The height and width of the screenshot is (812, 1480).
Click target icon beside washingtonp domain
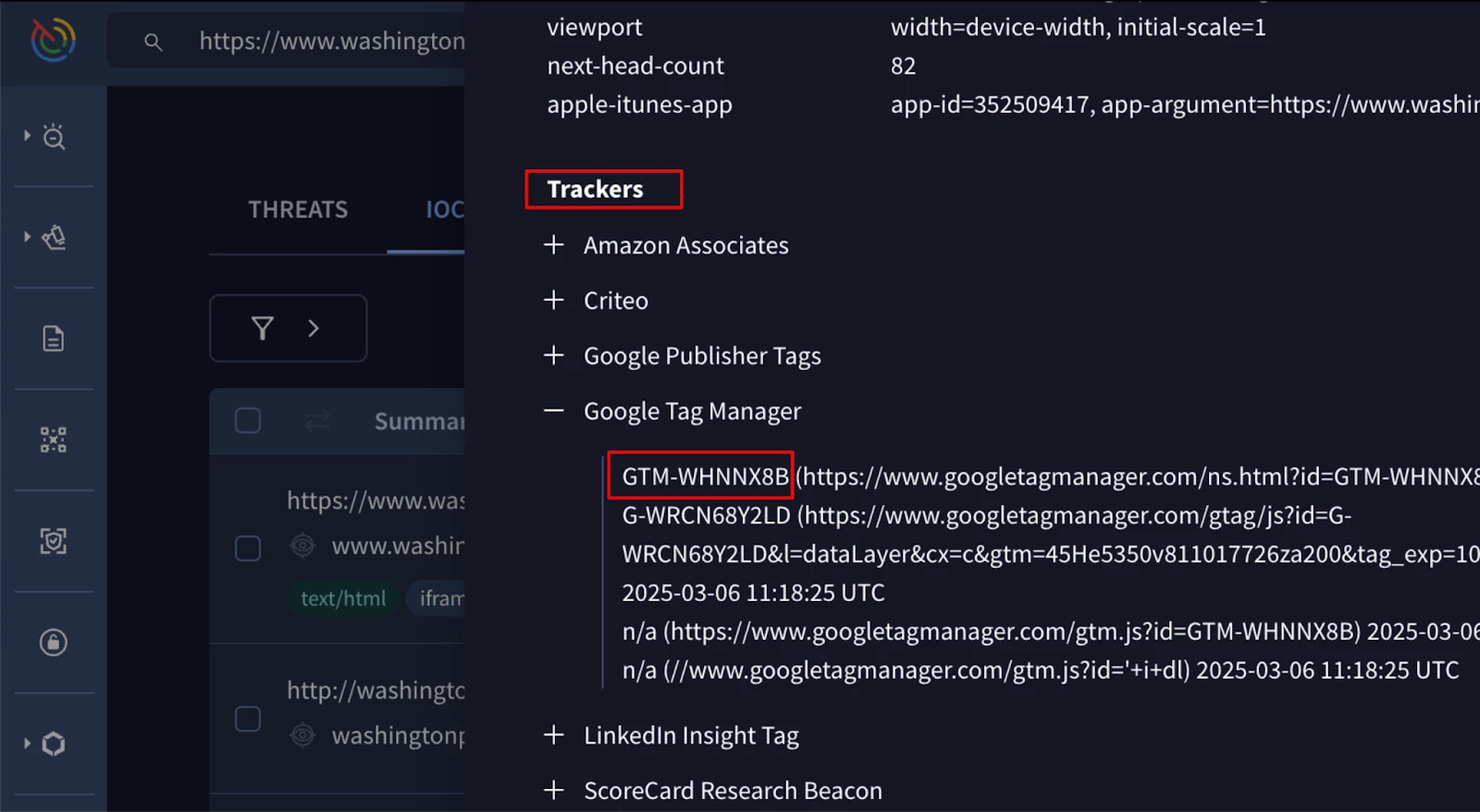click(x=302, y=735)
